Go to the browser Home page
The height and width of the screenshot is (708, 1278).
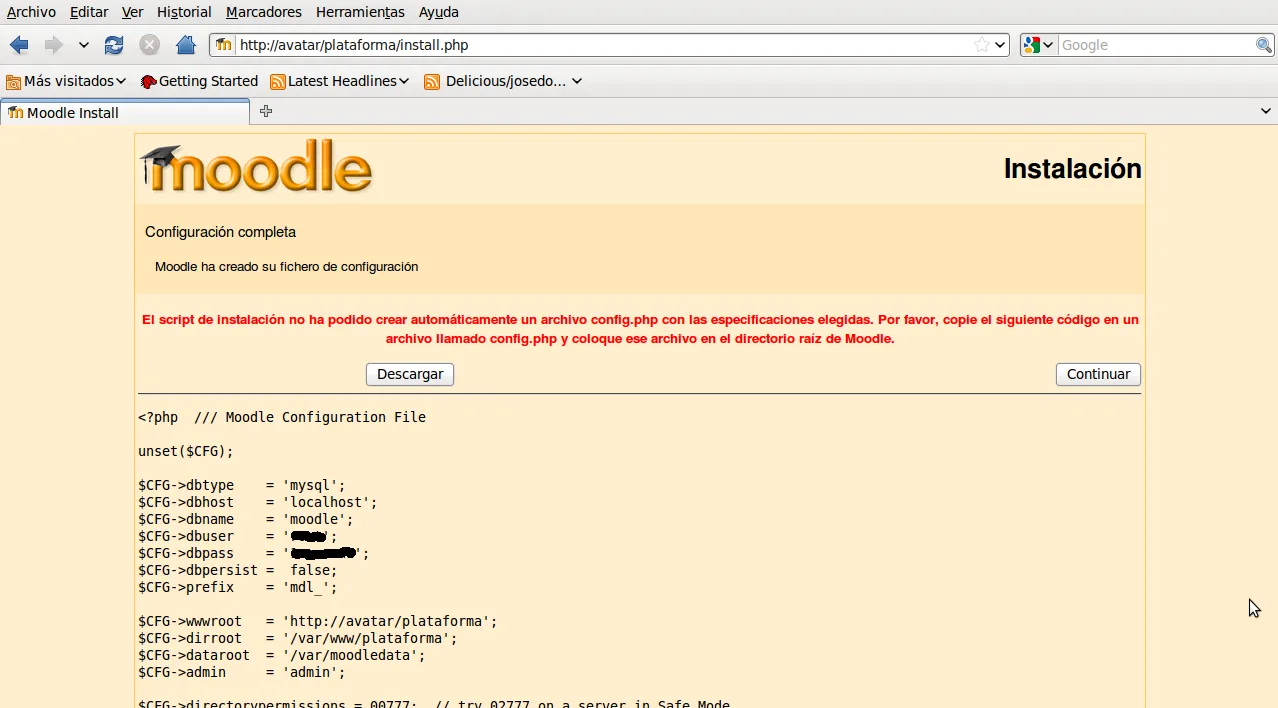click(x=185, y=45)
